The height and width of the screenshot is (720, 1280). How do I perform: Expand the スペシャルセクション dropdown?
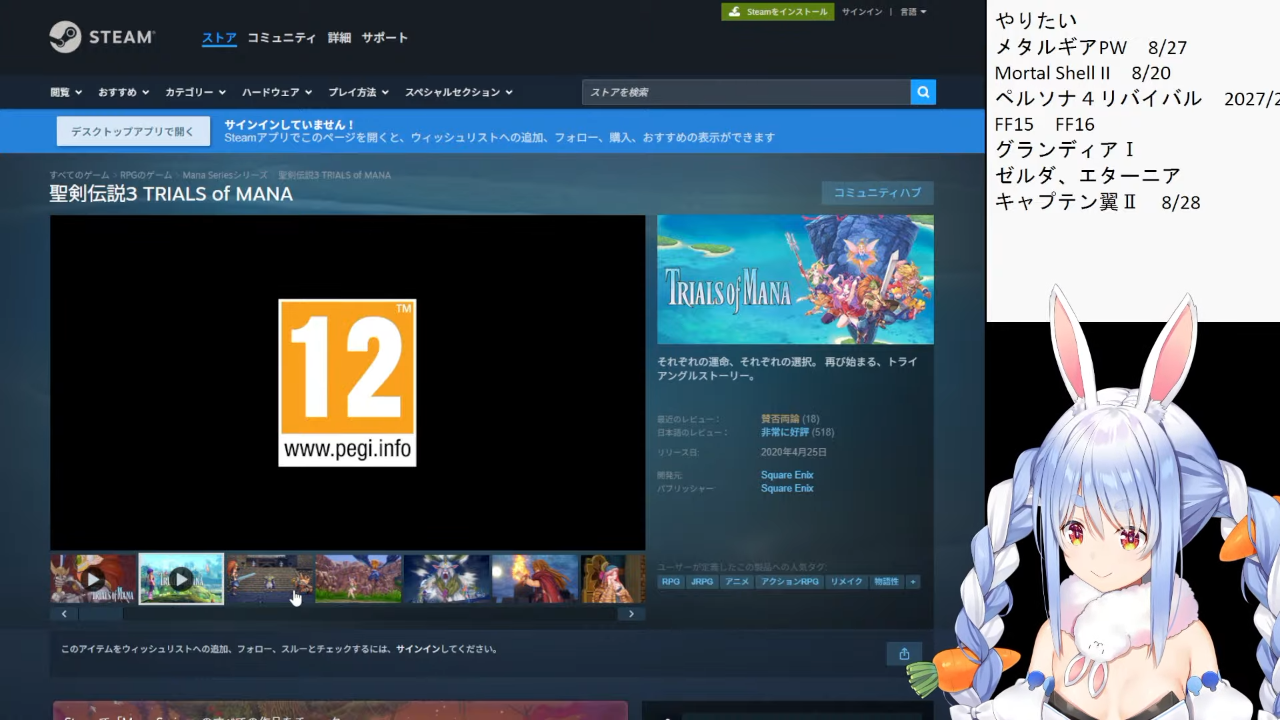[458, 92]
